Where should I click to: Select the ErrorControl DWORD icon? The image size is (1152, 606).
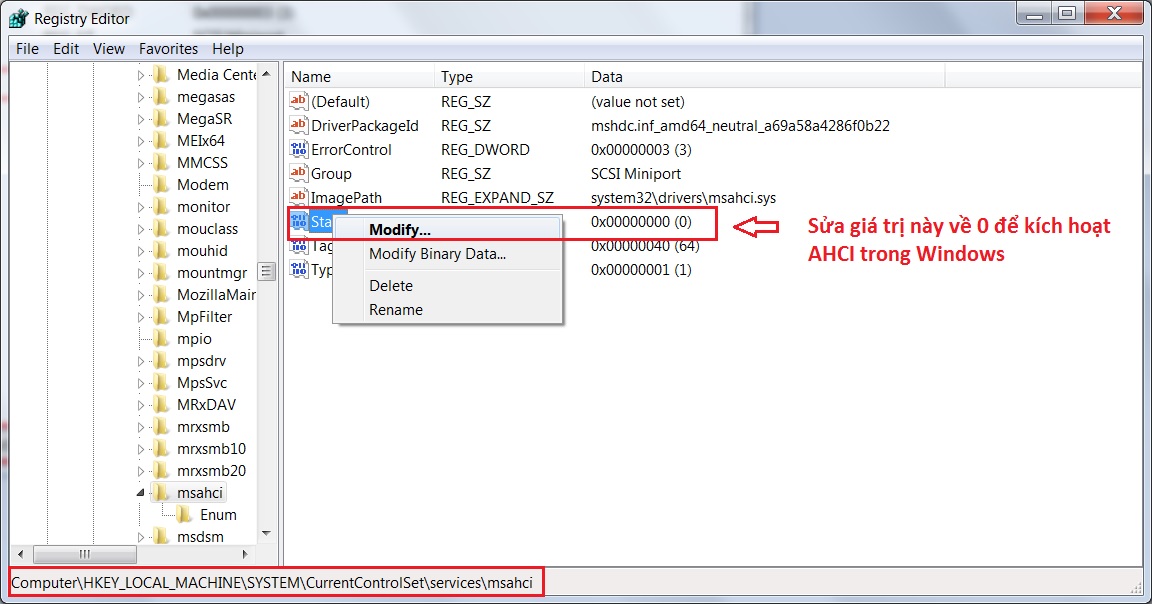[x=298, y=150]
